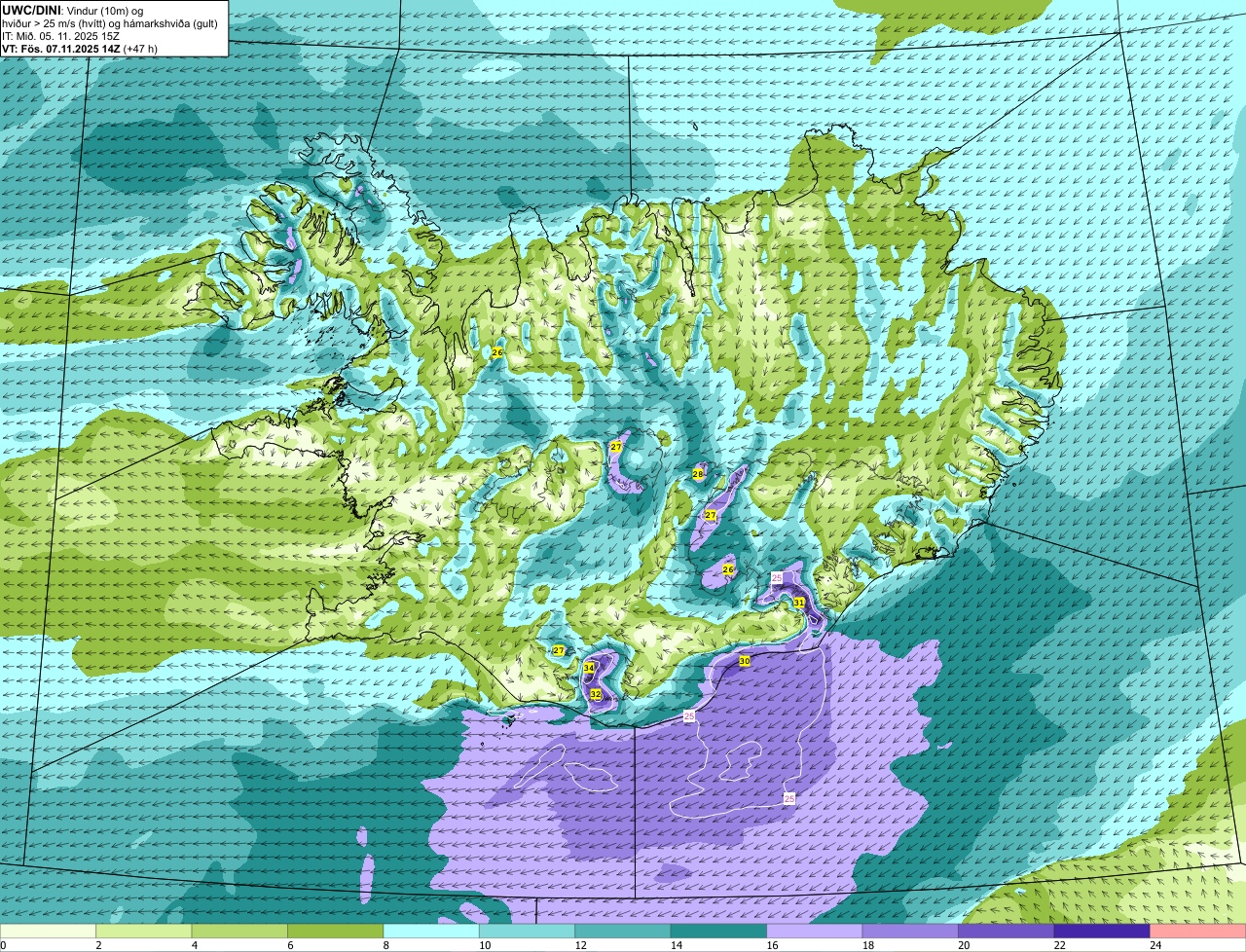Click the yellow max gust label 30

tap(745, 661)
